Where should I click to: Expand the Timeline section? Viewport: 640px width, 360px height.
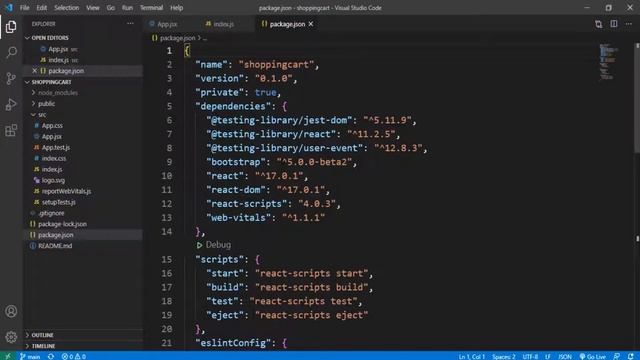83,346
